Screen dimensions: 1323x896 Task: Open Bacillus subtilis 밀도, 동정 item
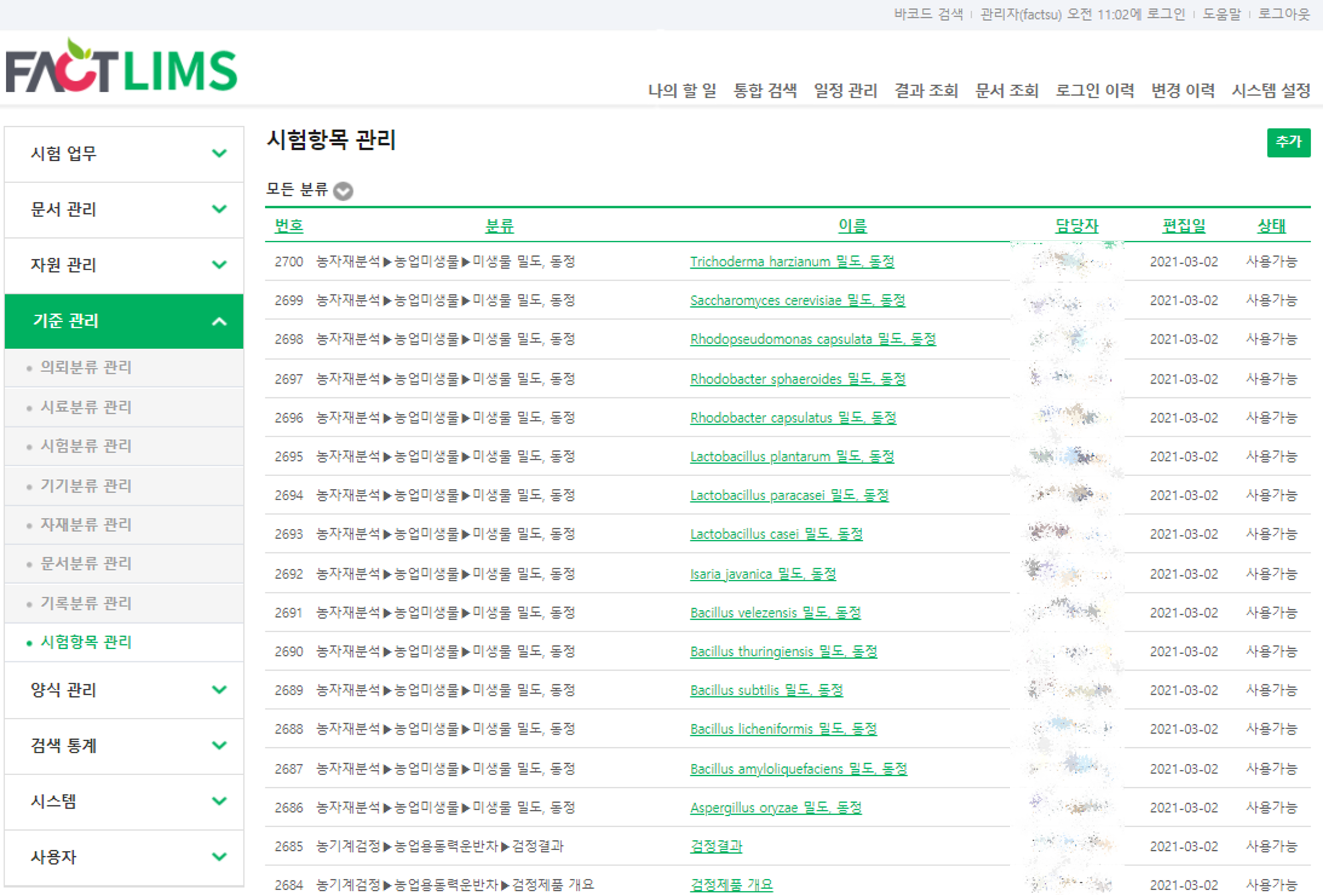pyautogui.click(x=766, y=690)
